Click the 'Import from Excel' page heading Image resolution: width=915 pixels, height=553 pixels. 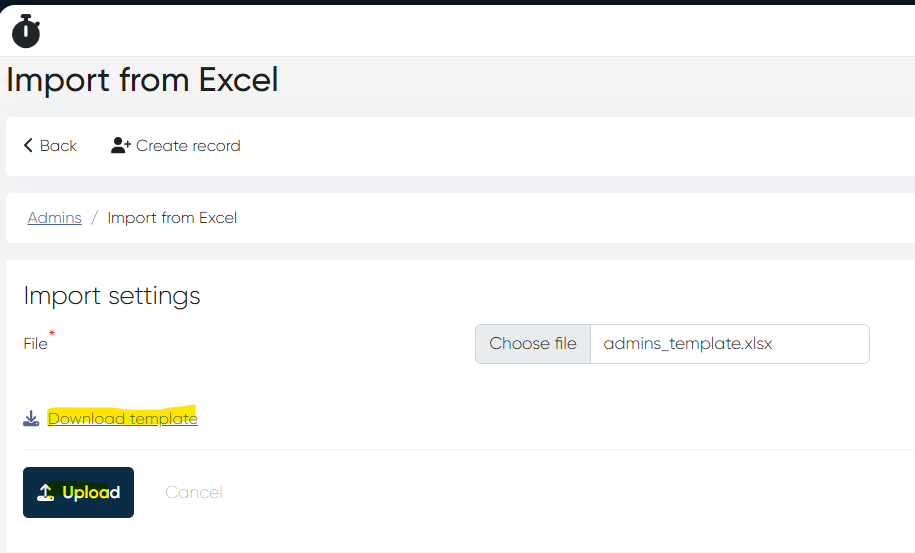point(142,80)
